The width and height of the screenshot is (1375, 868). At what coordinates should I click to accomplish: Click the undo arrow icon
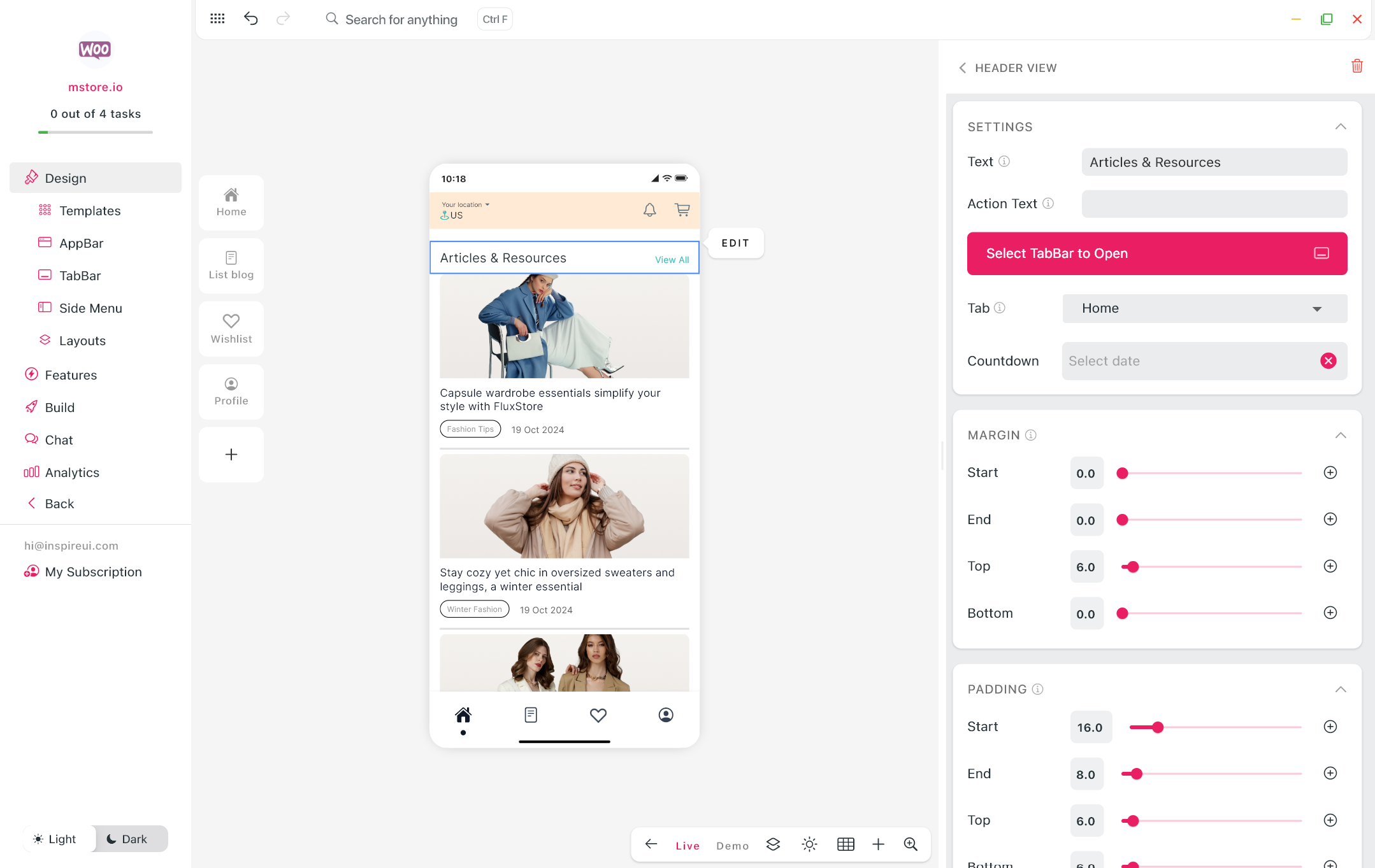tap(250, 19)
